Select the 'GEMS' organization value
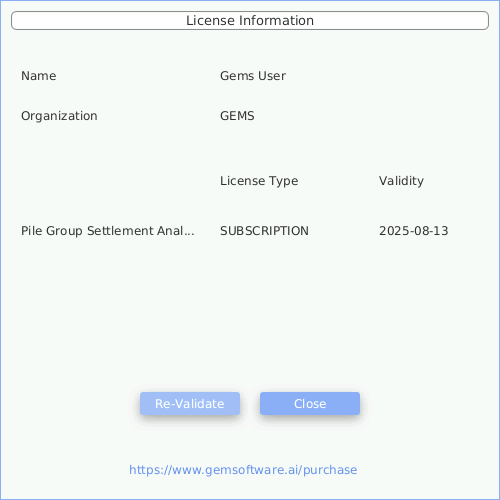The width and height of the screenshot is (500, 500). [237, 116]
